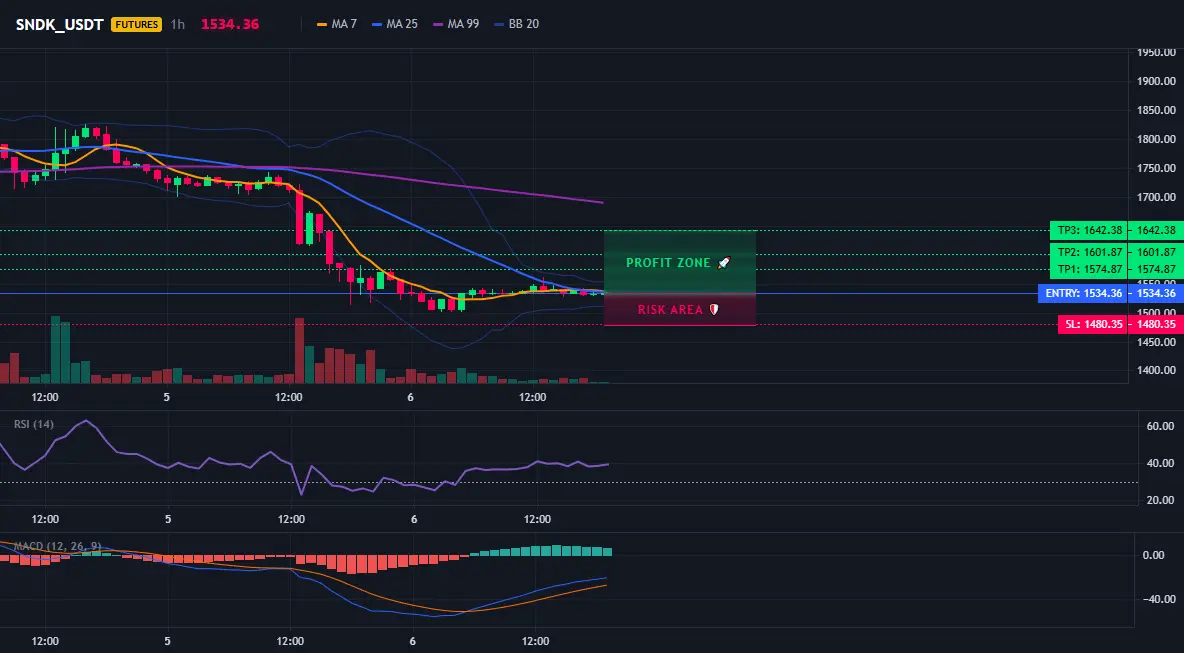Toggle the BB 20 legend entry
The image size is (1184, 653).
(516, 24)
